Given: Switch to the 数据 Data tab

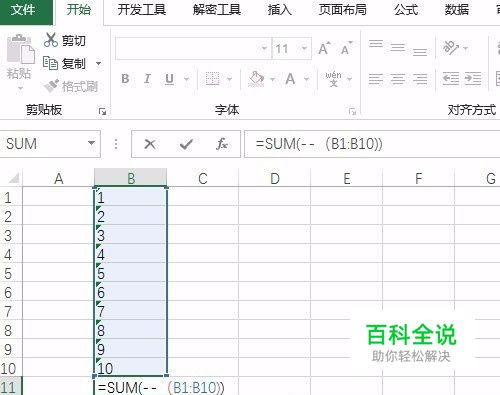Looking at the screenshot, I should tap(457, 9).
